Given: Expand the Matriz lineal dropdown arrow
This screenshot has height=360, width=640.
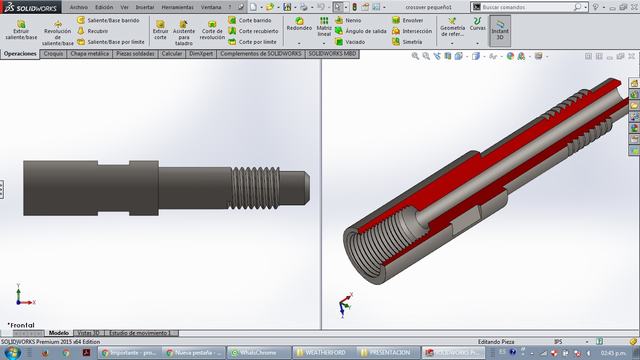Looking at the screenshot, I should click(324, 43).
